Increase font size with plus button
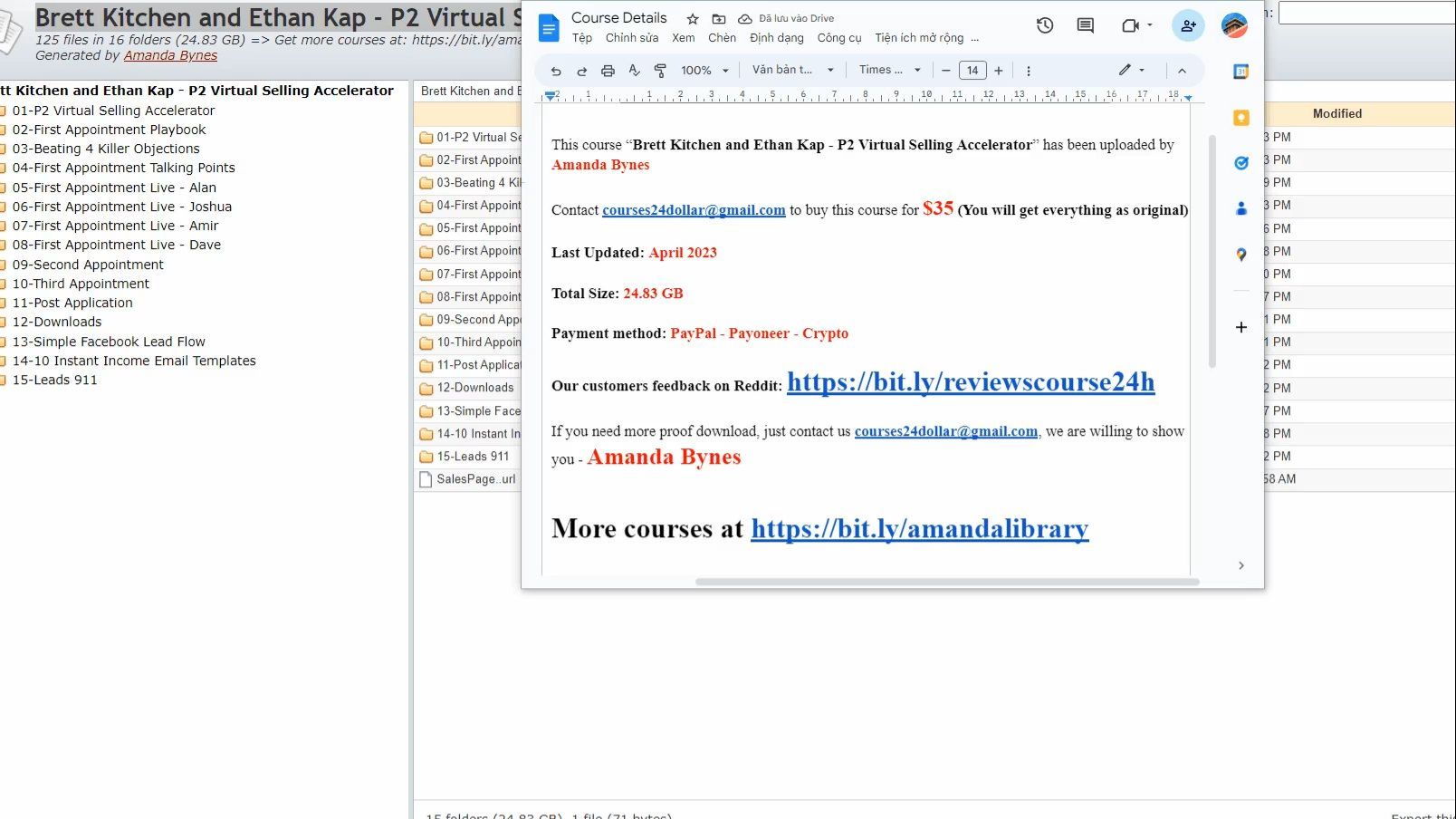Image resolution: width=1456 pixels, height=819 pixels. 999,71
